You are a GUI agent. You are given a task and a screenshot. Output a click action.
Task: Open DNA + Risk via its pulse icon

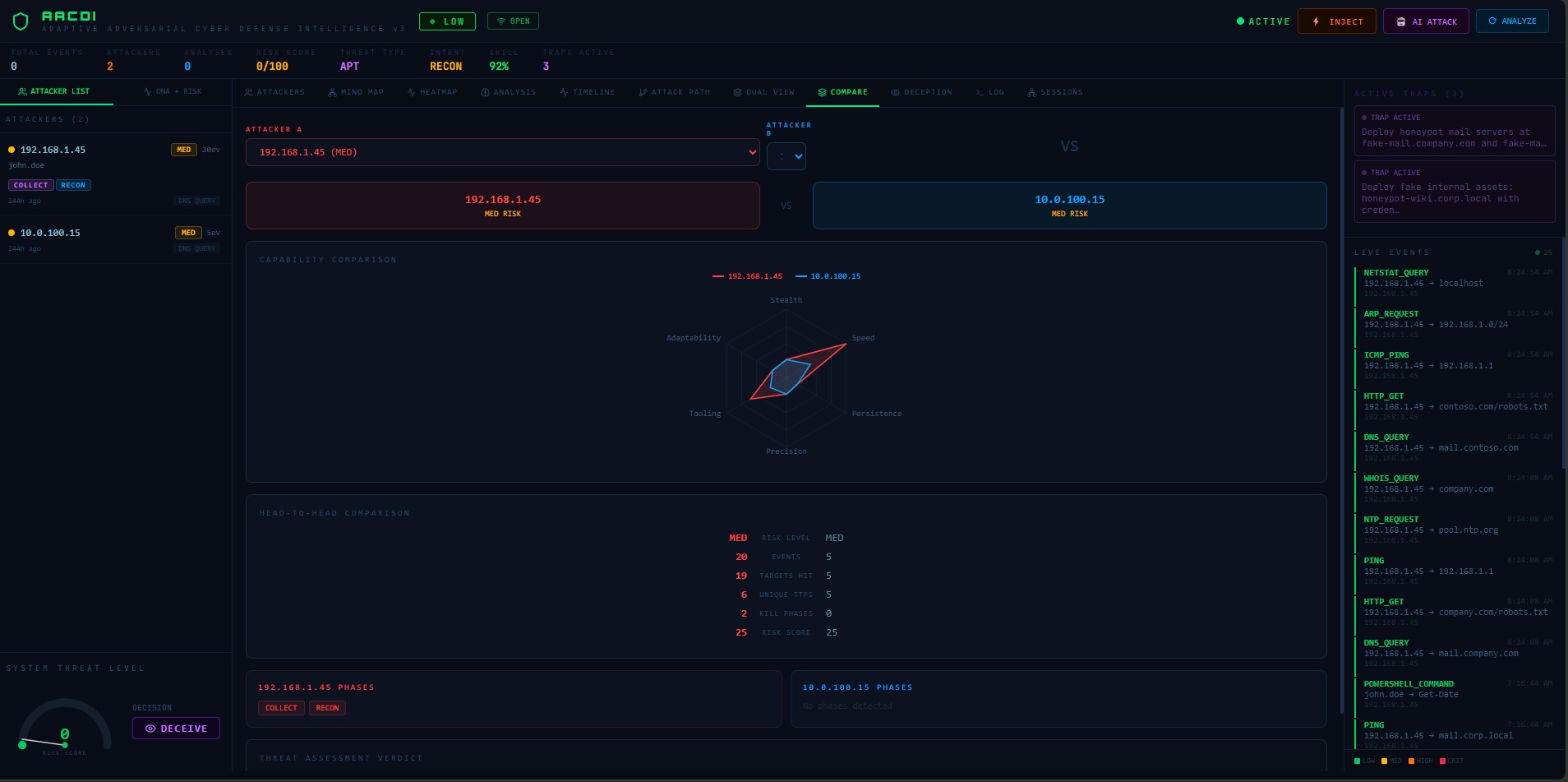(147, 91)
